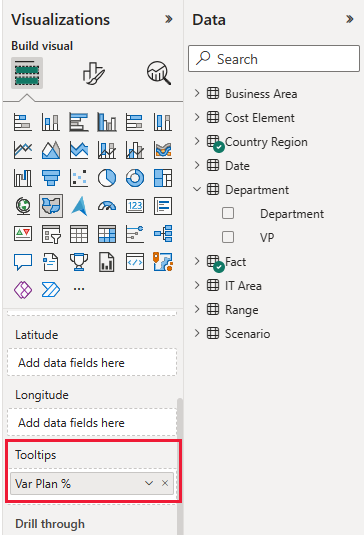Select the stacked column chart visual
This screenshot has height=535, width=364.
(x=51, y=122)
